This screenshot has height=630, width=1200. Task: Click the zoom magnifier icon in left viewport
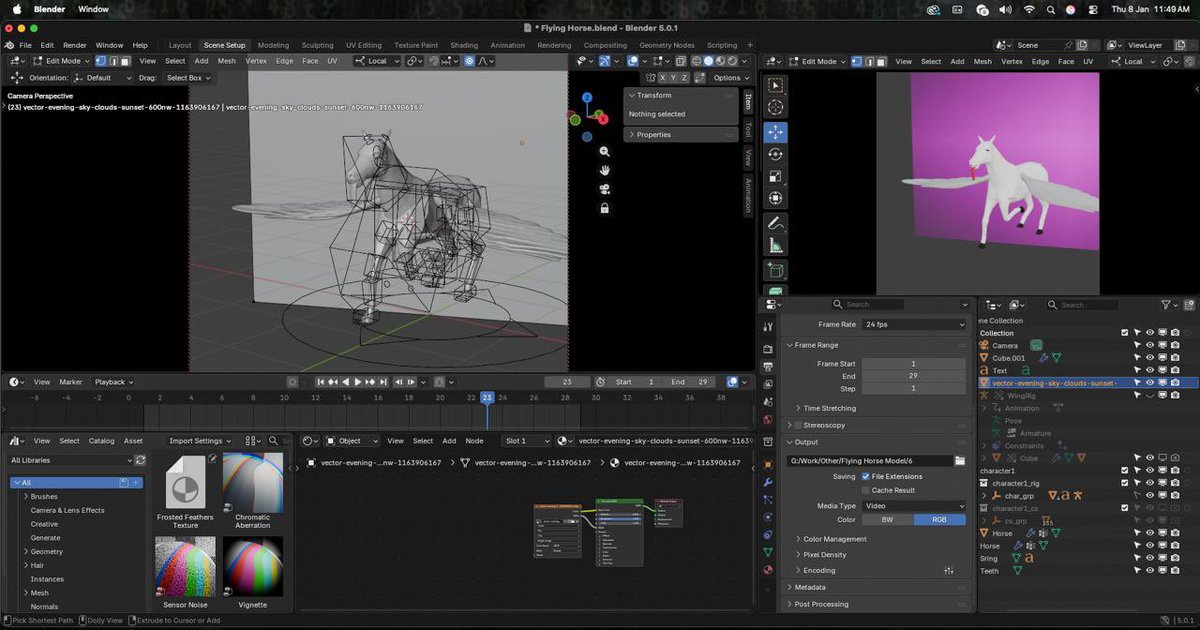(605, 151)
